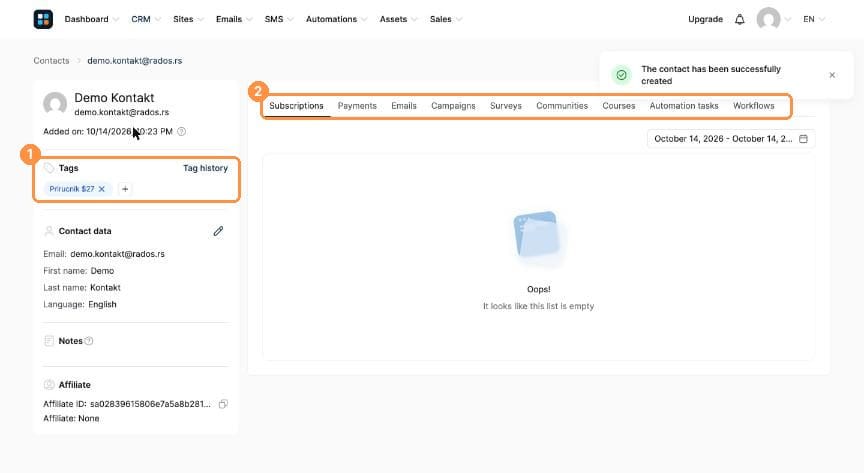This screenshot has height=473, width=864.
Task: Open the October 14 date range picker
Action: 731,139
